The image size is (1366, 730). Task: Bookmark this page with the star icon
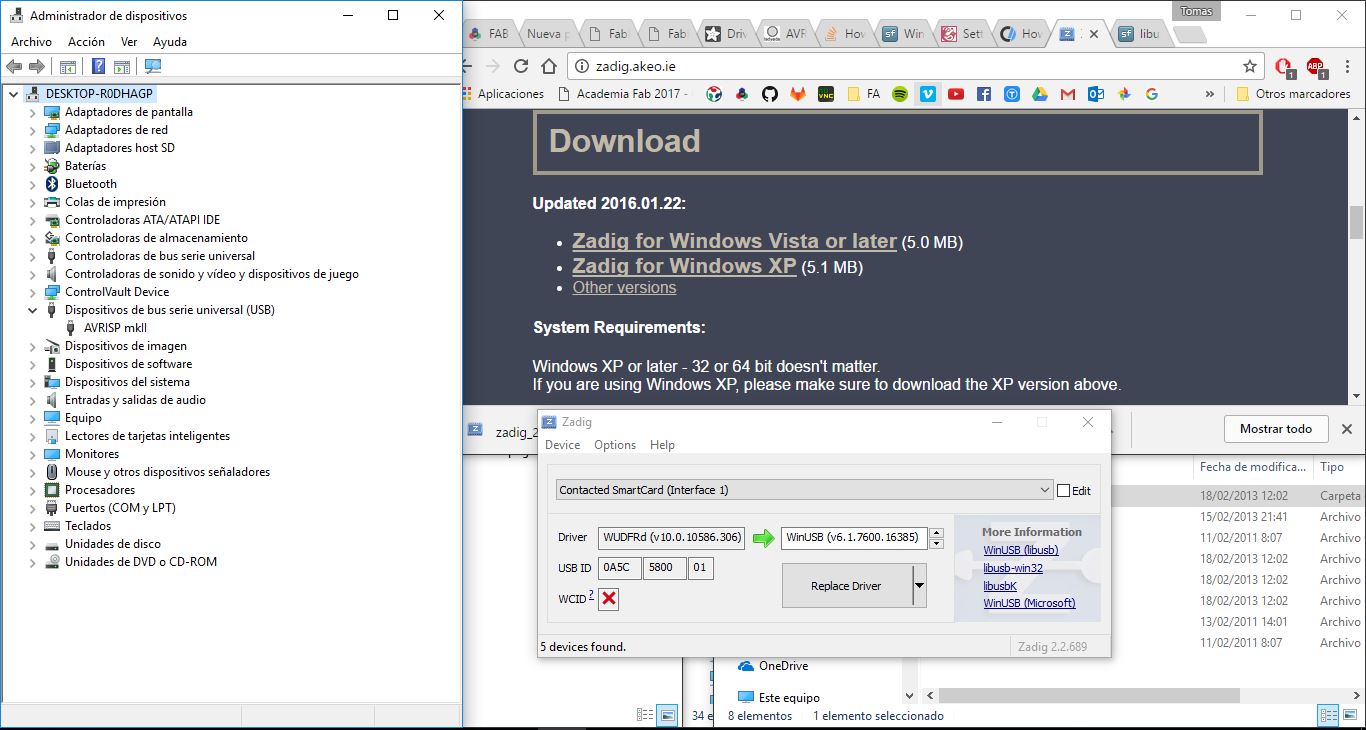click(1250, 66)
